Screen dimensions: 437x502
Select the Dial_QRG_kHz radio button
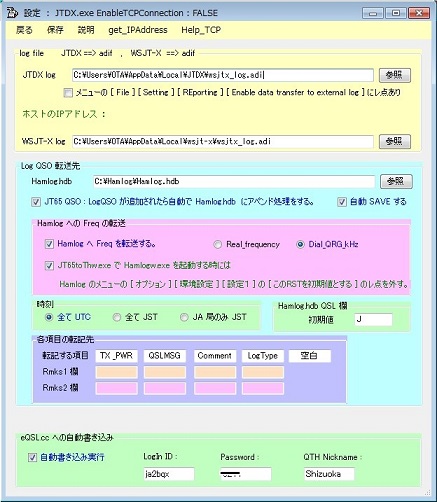click(300, 244)
